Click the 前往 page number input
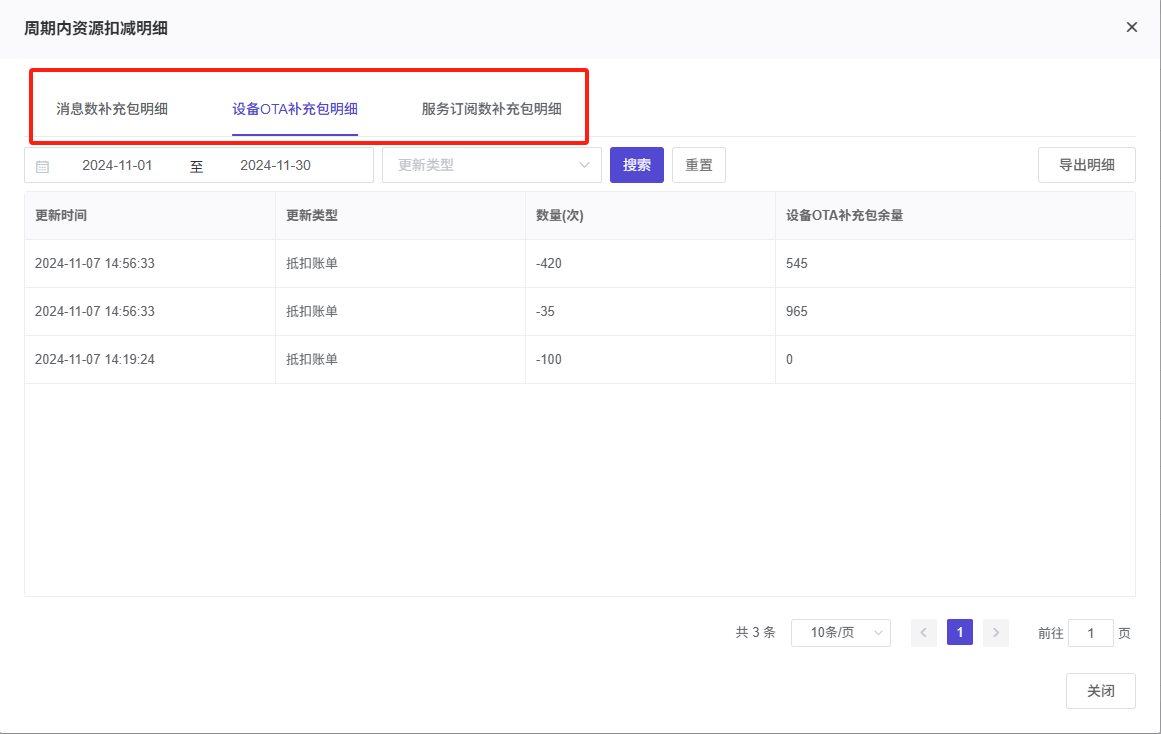 [1091, 633]
